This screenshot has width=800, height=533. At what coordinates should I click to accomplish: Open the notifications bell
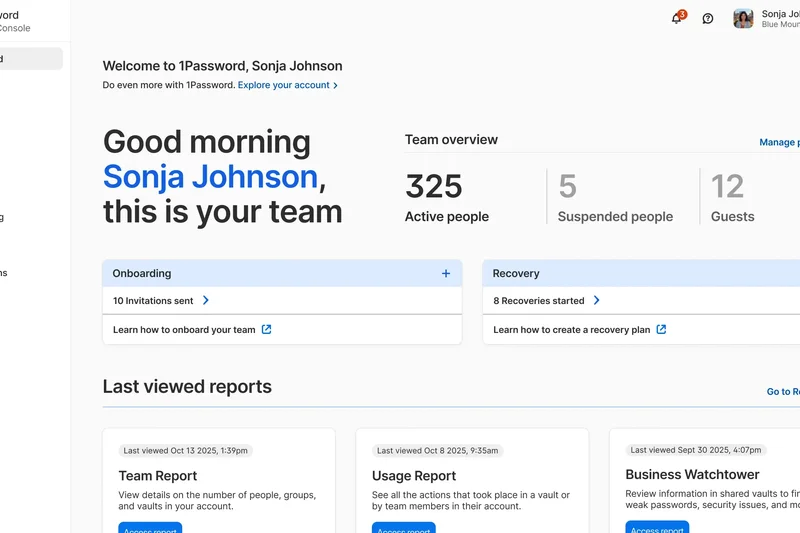click(x=677, y=18)
